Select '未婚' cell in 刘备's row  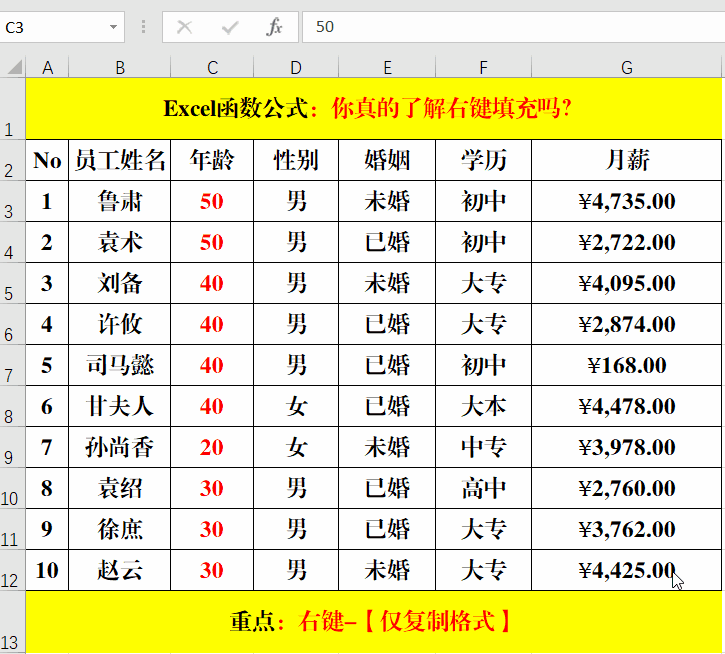[387, 283]
